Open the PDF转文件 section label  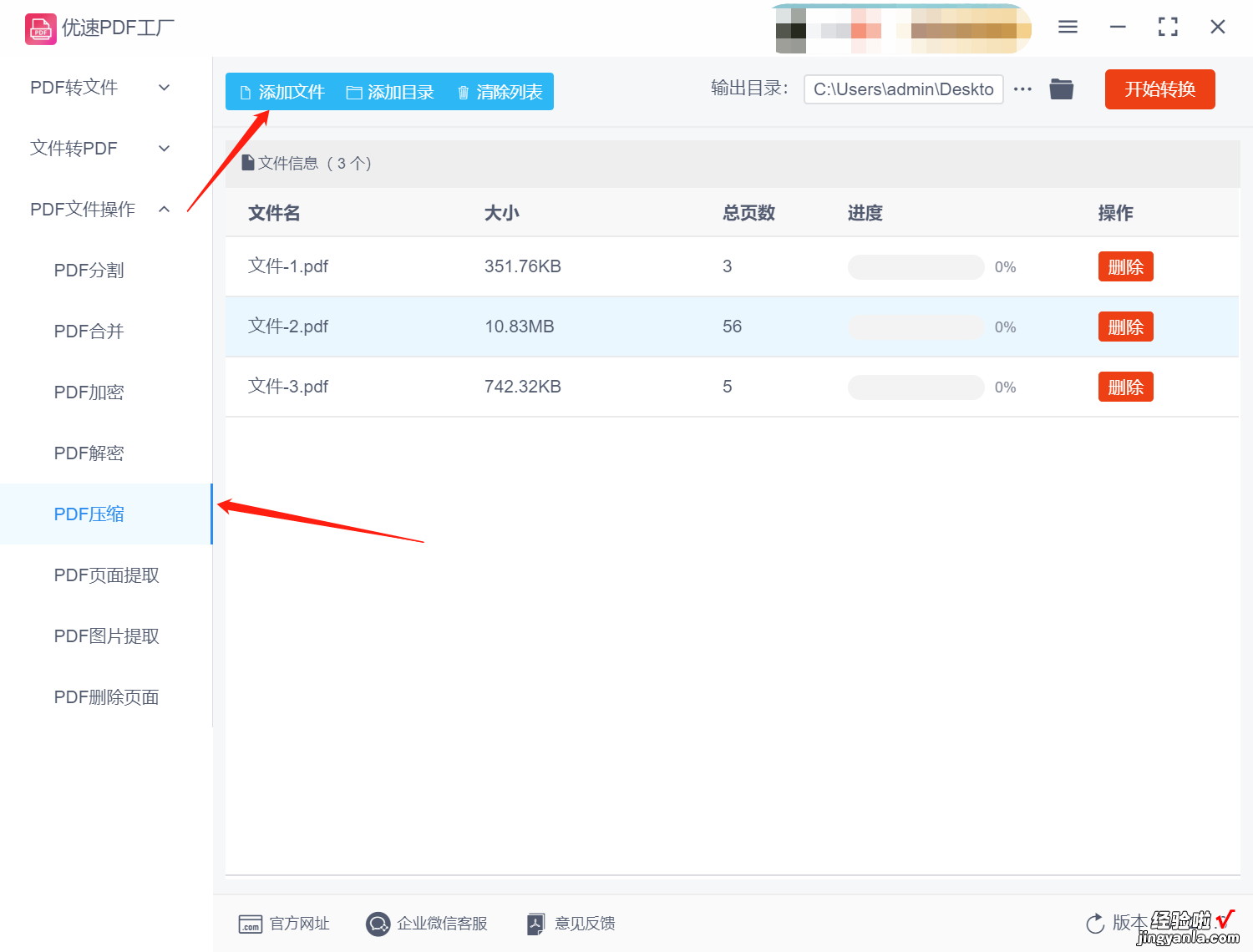point(74,88)
